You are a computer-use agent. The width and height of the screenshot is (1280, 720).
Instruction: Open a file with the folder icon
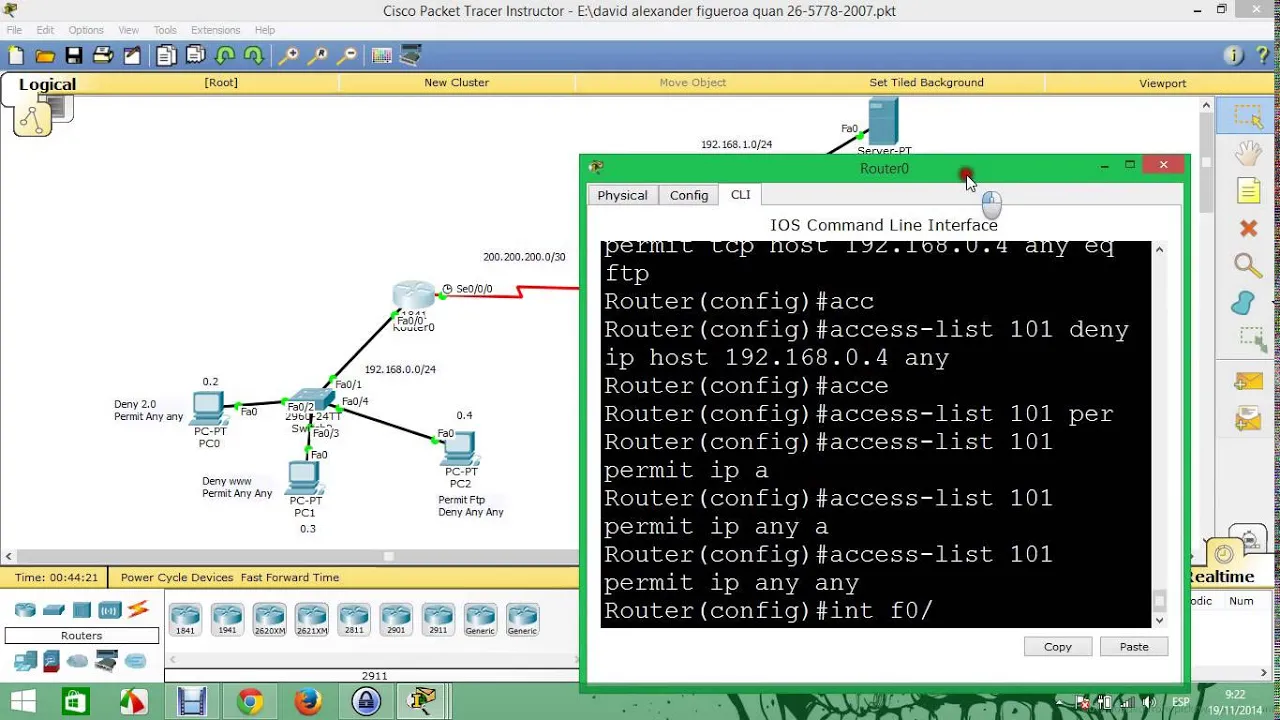[45, 56]
